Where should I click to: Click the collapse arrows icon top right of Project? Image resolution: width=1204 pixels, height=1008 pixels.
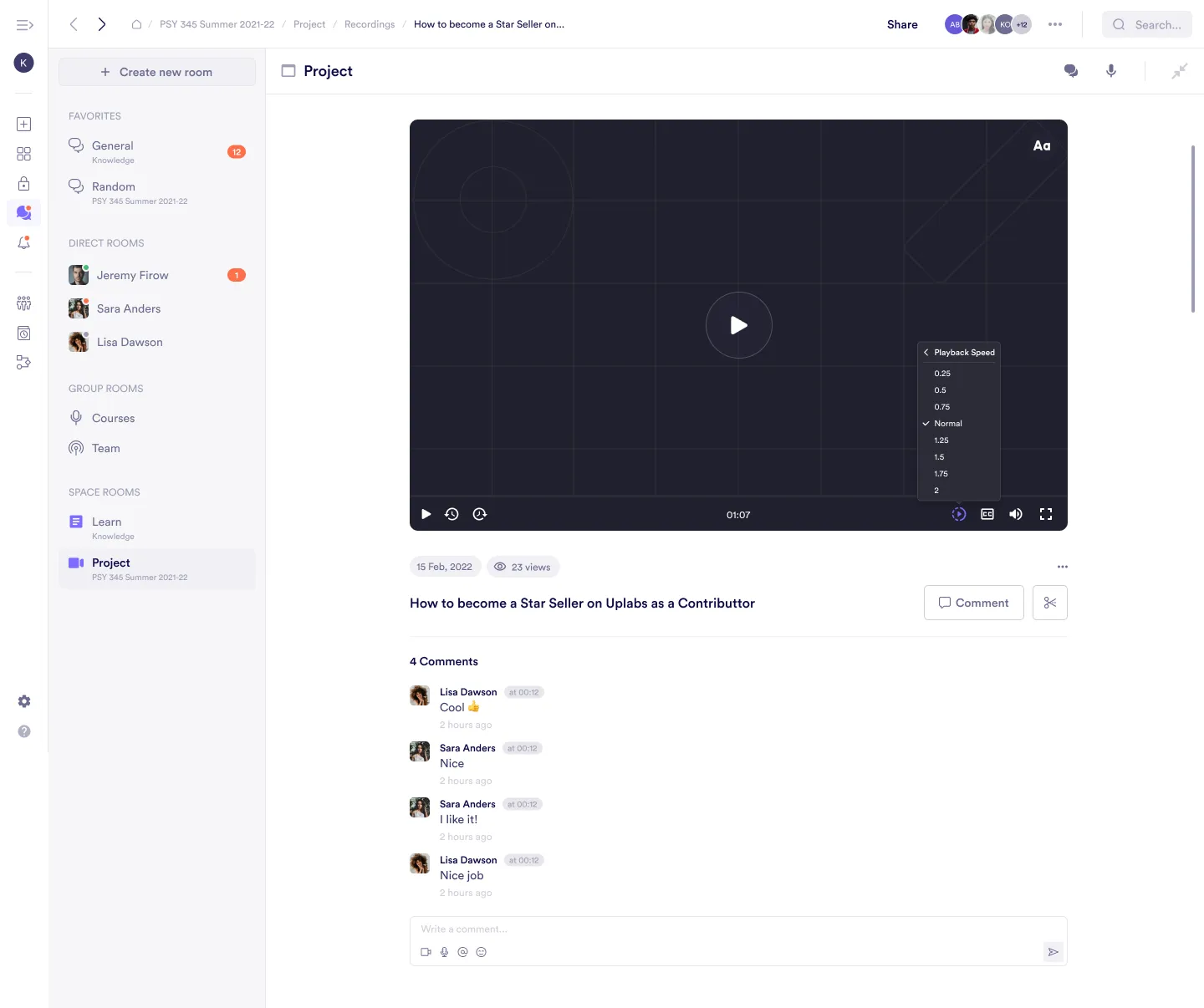1180,71
